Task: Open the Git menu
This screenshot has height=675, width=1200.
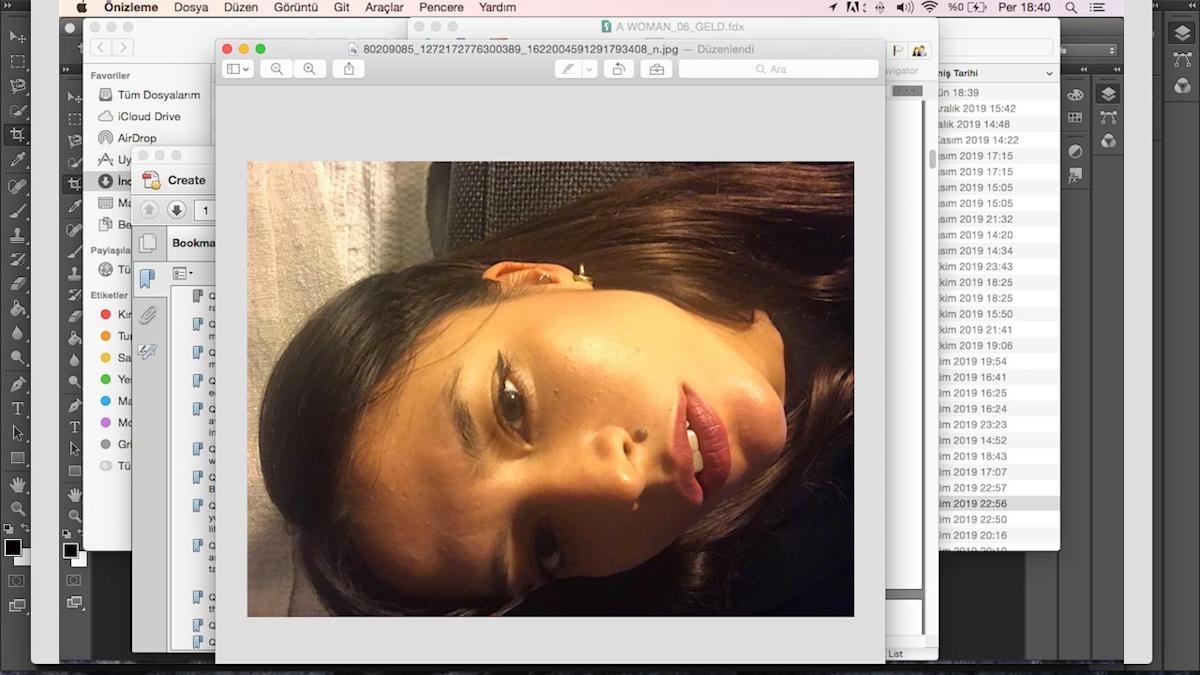Action: point(342,7)
